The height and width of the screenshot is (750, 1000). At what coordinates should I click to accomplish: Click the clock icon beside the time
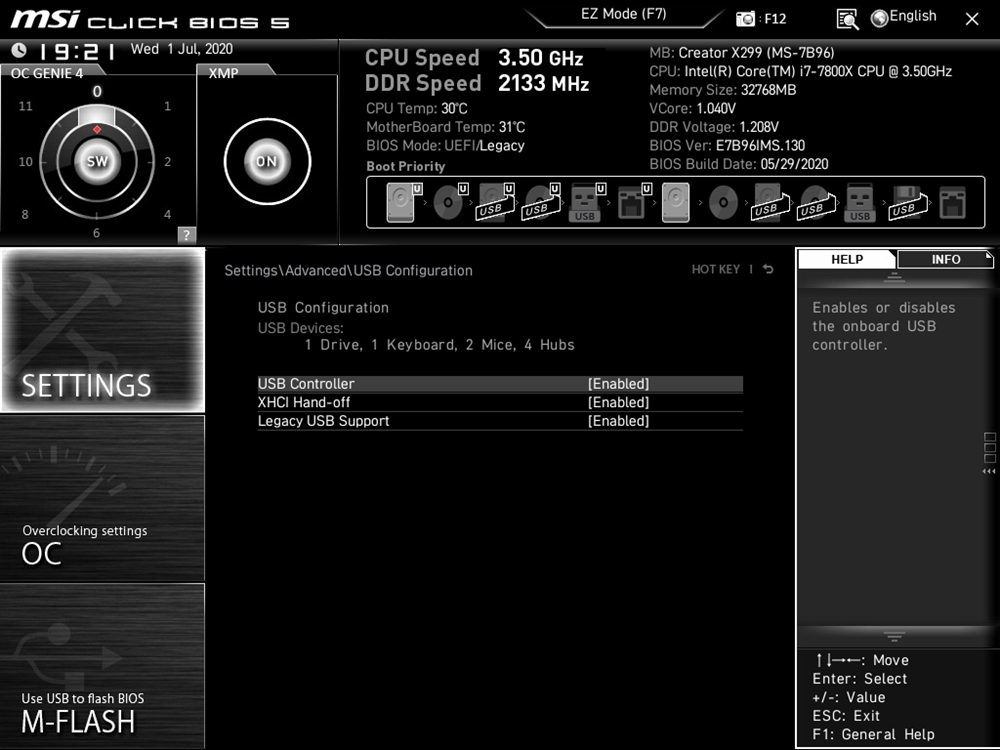point(19,50)
